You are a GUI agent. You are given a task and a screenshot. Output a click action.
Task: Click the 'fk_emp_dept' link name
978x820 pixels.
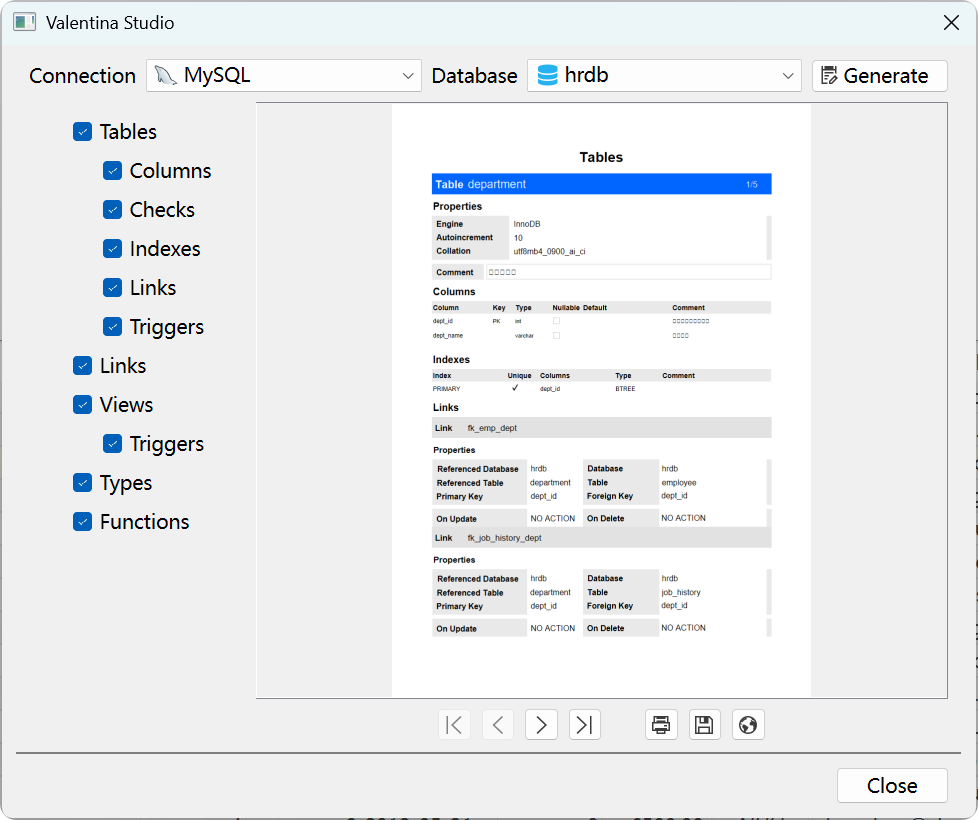tap(492, 428)
